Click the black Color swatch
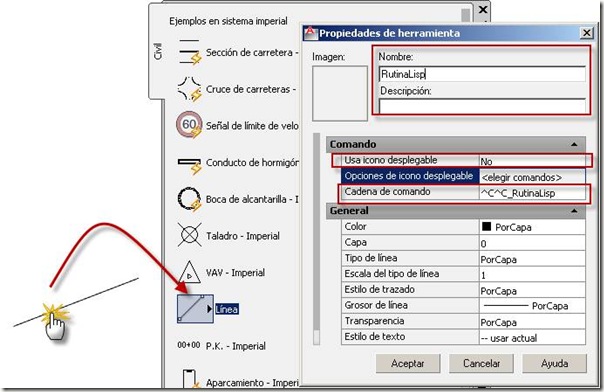 487,226
